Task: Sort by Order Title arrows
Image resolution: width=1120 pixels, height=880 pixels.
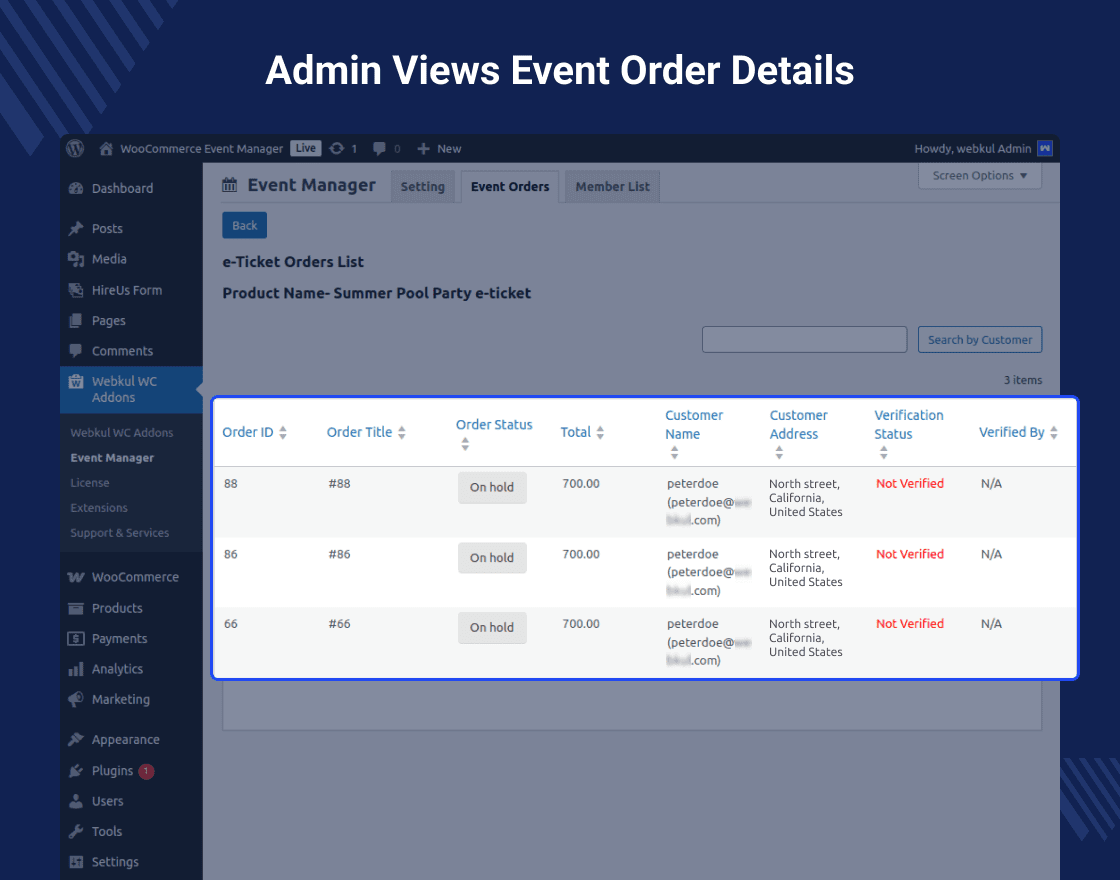Action: pos(401,432)
